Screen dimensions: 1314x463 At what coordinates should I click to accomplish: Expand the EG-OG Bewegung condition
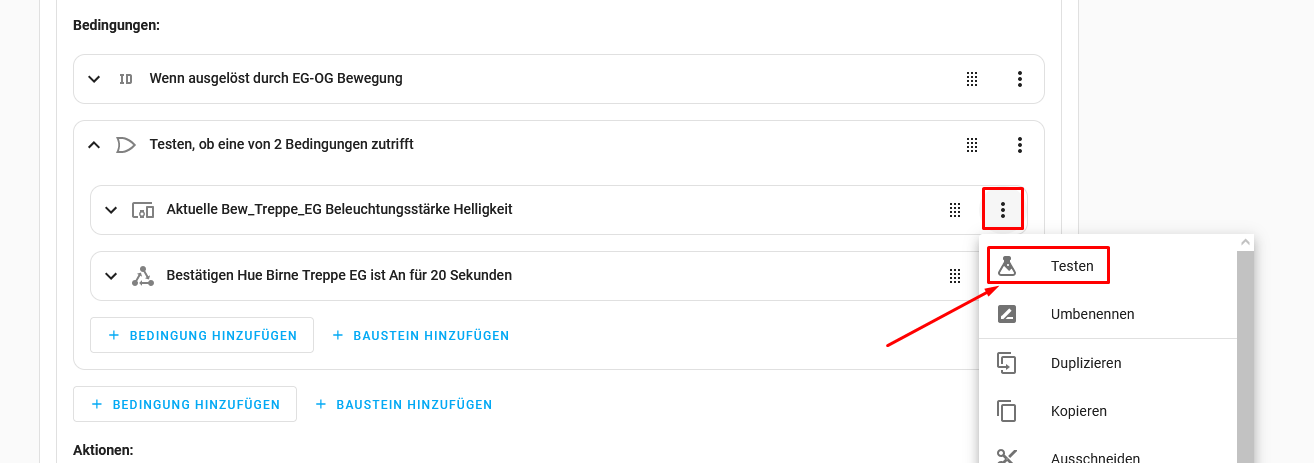coord(95,79)
